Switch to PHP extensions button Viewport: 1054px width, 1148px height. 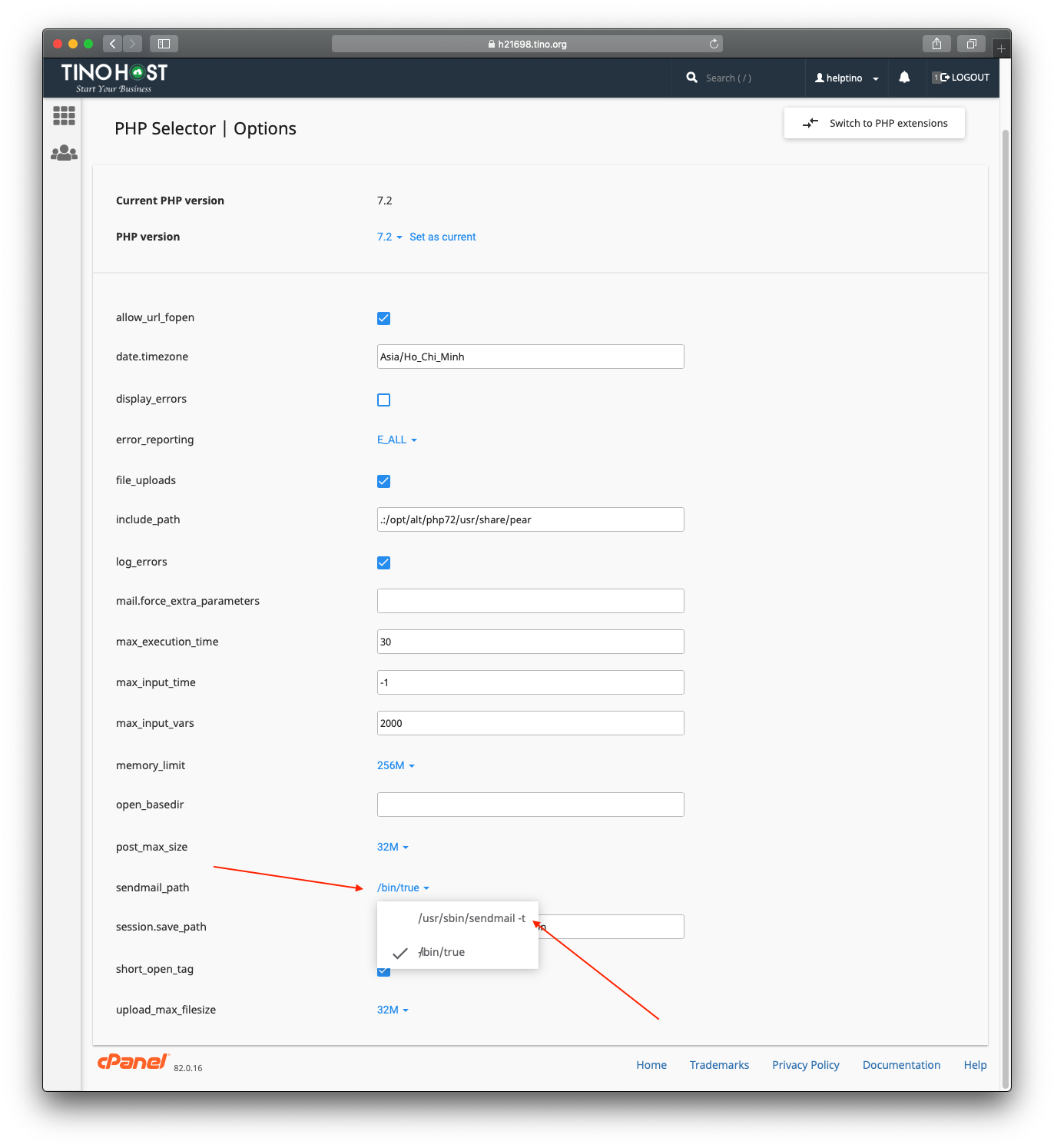point(874,123)
